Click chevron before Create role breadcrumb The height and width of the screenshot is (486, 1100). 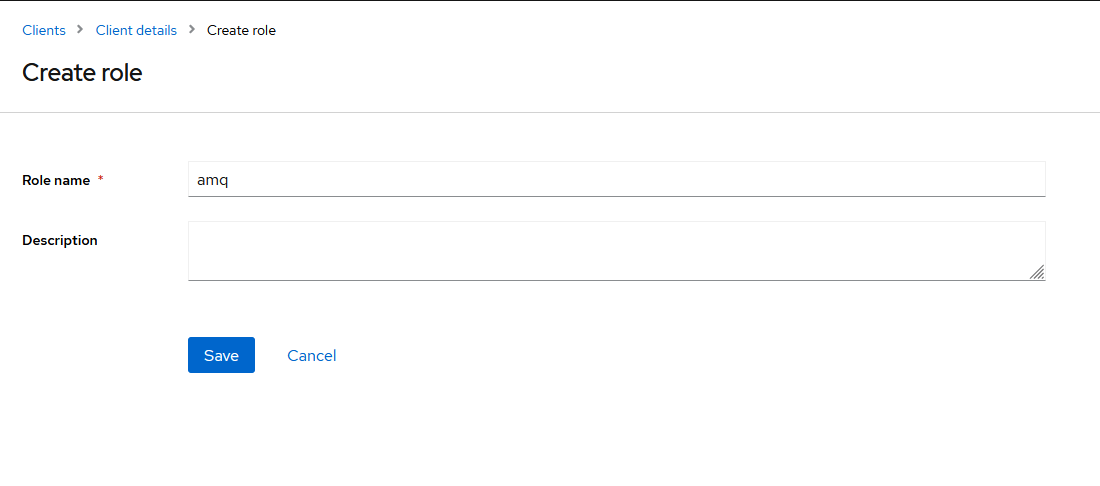(191, 30)
